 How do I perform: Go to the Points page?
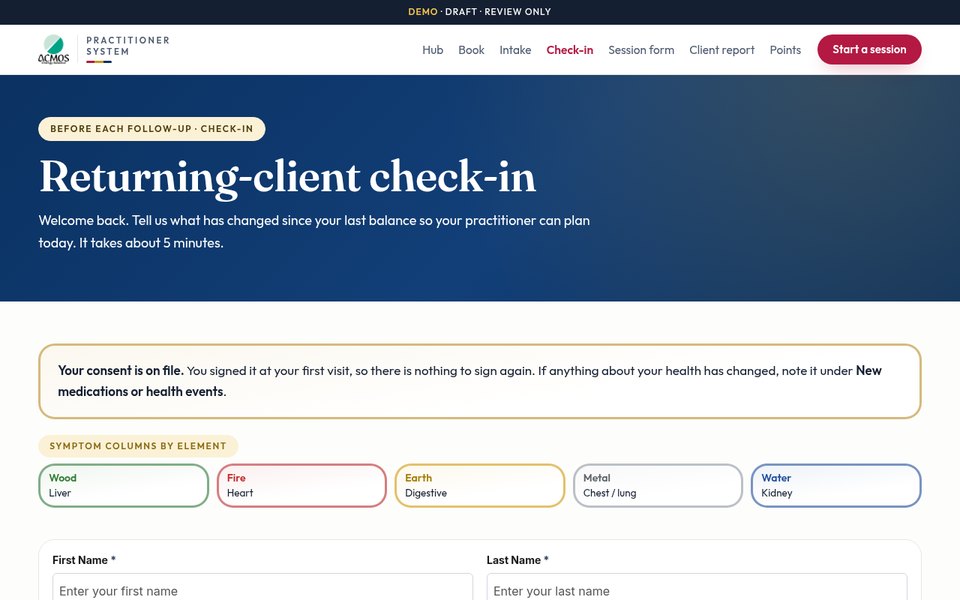pyautogui.click(x=785, y=50)
